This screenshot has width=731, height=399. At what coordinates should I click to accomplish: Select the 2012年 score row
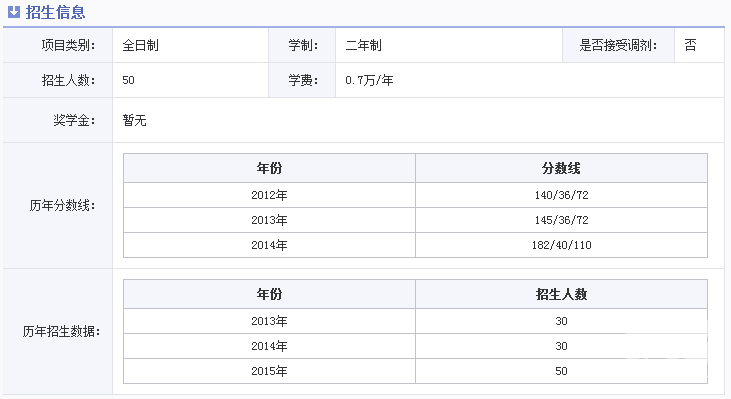[x=415, y=195]
